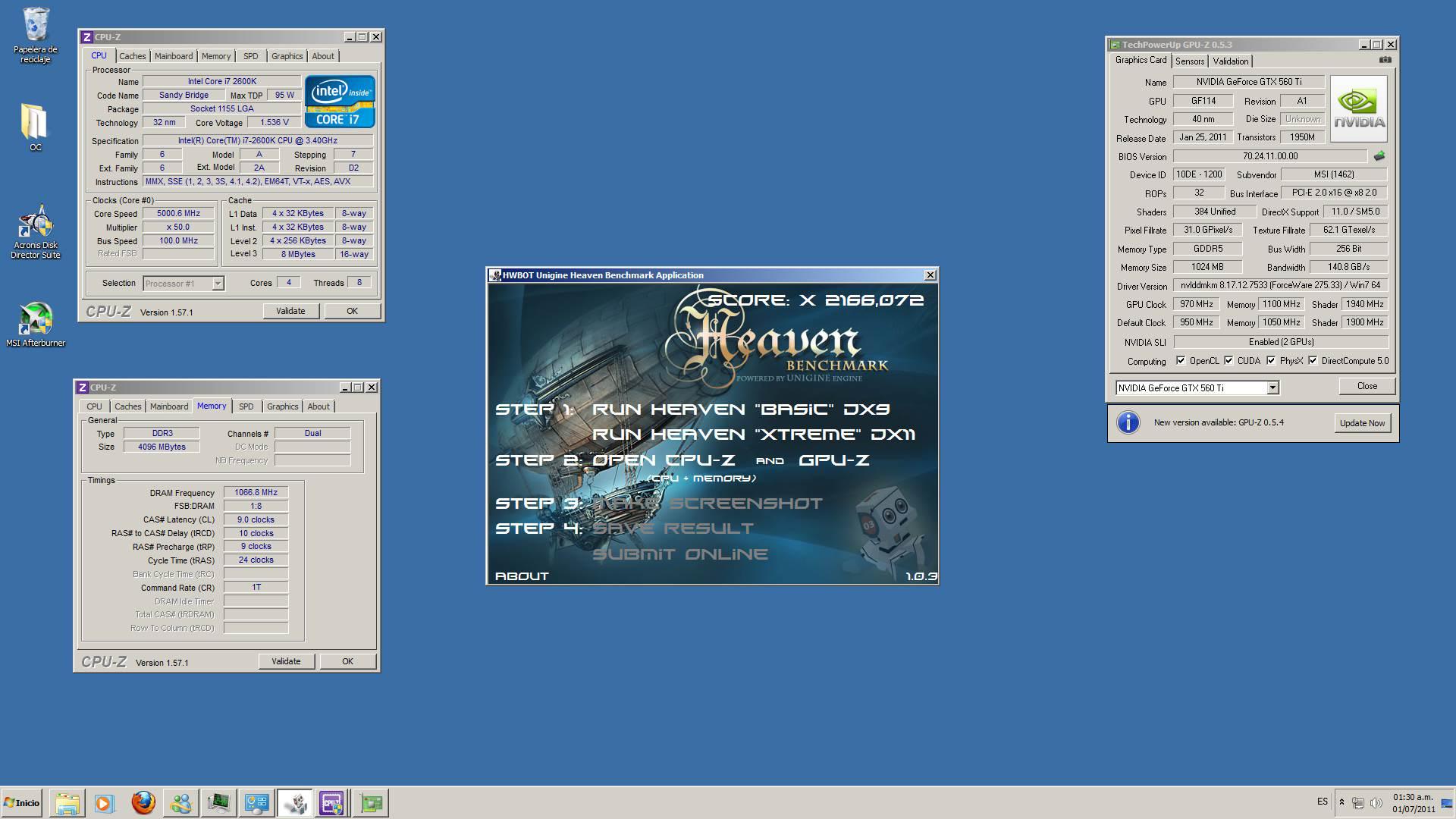Click GPU-Z link in Heaven window
The height and width of the screenshot is (819, 1456).
point(834,460)
